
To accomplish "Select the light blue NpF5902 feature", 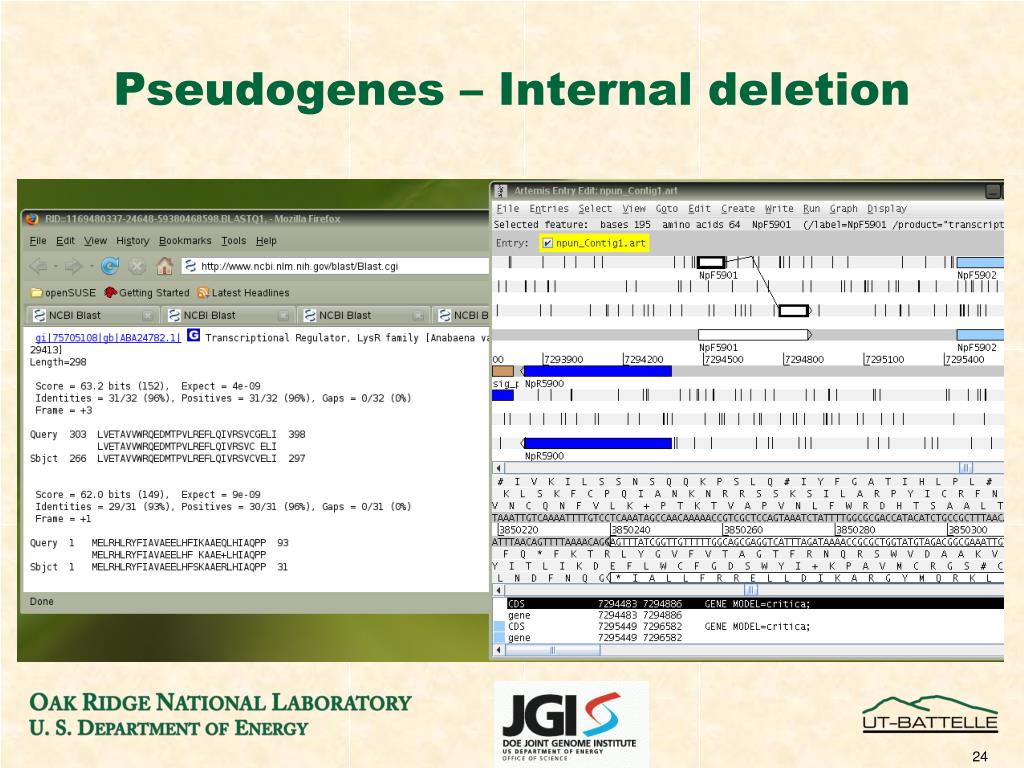I will [980, 263].
